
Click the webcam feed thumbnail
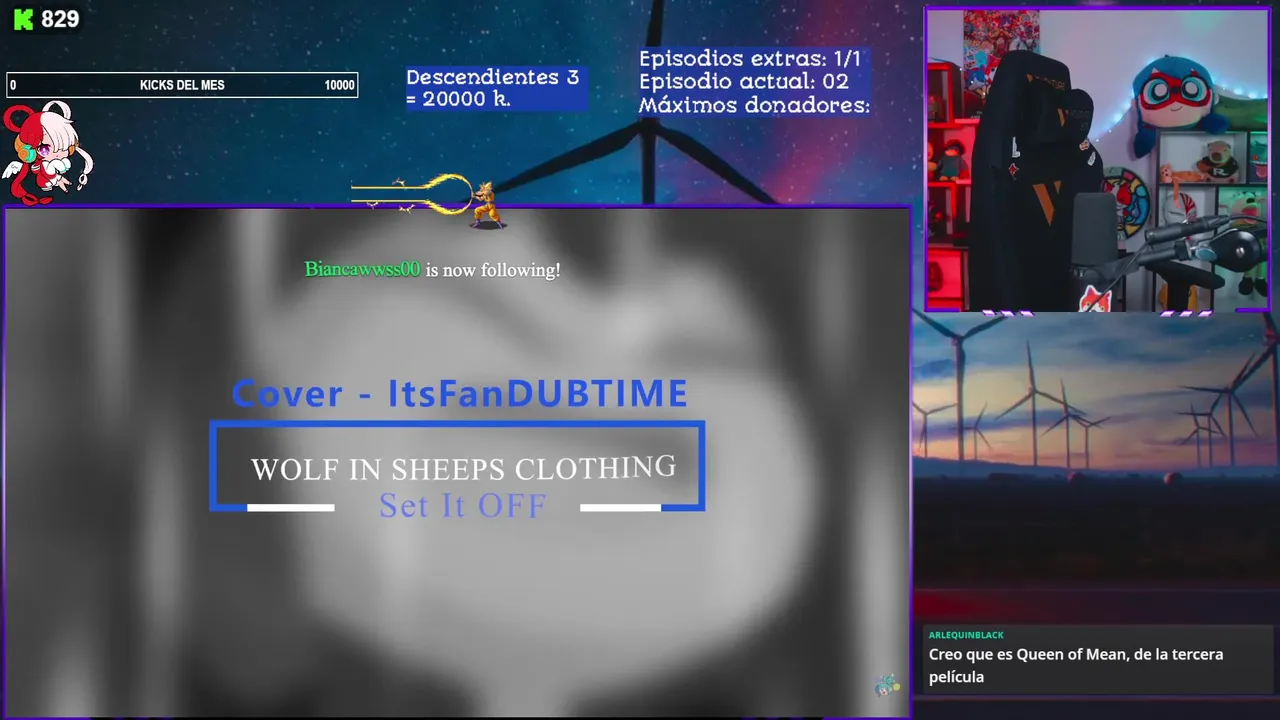point(1097,161)
